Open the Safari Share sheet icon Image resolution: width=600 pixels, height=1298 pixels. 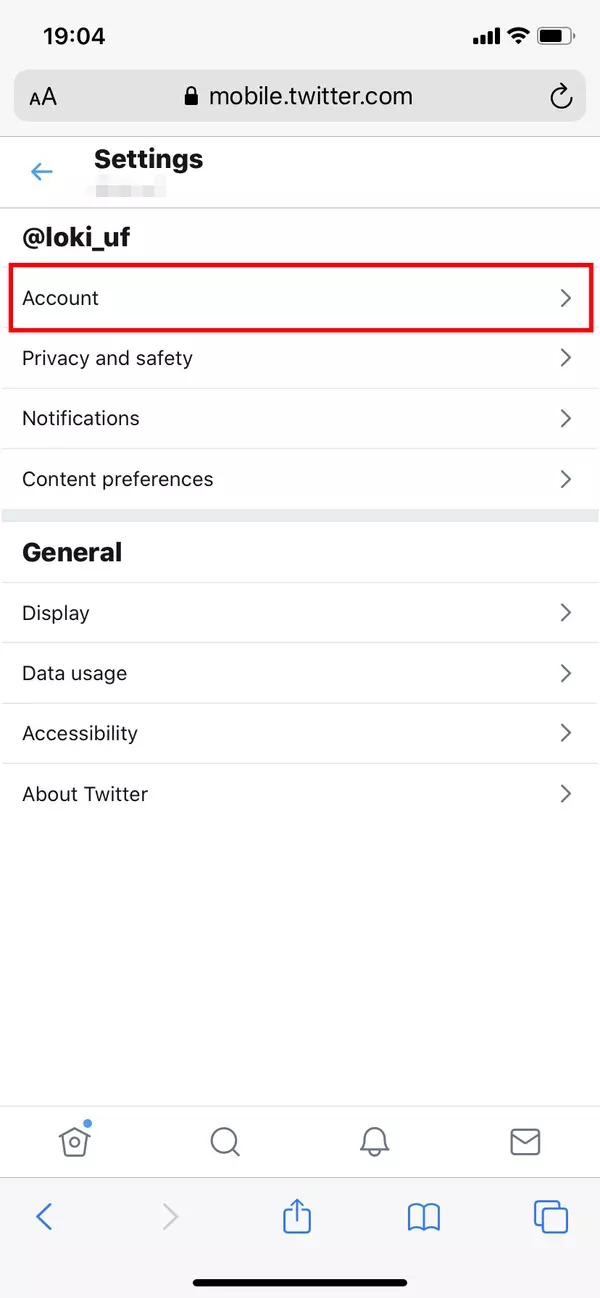297,1217
